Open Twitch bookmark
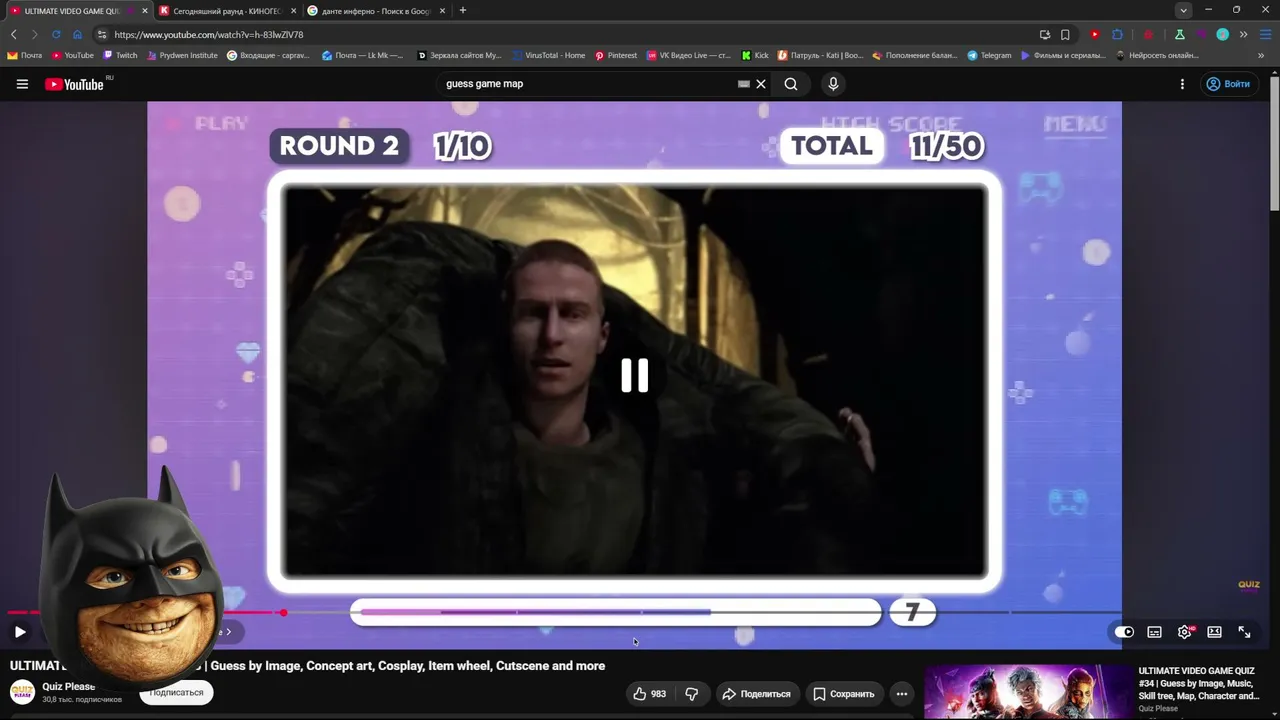Screen dimensions: 1280x720 coord(120,56)
